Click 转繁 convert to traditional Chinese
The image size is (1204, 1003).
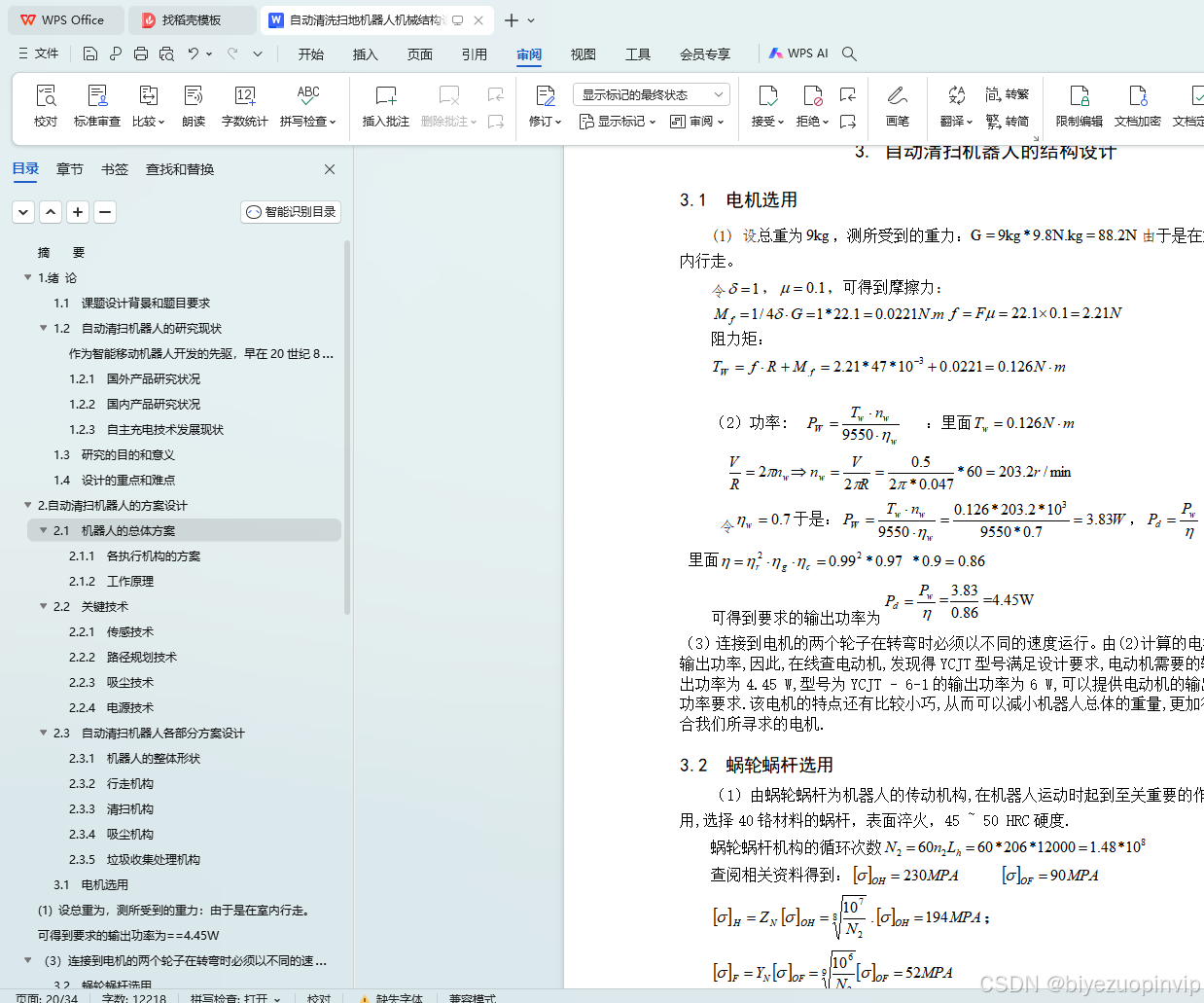click(x=1007, y=94)
